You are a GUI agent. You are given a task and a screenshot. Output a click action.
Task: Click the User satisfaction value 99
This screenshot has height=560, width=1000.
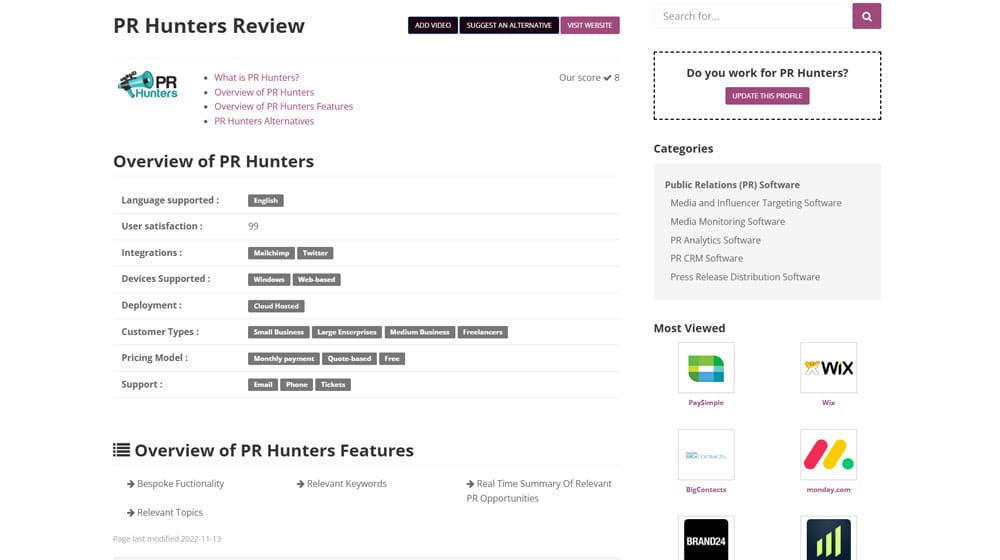(253, 226)
